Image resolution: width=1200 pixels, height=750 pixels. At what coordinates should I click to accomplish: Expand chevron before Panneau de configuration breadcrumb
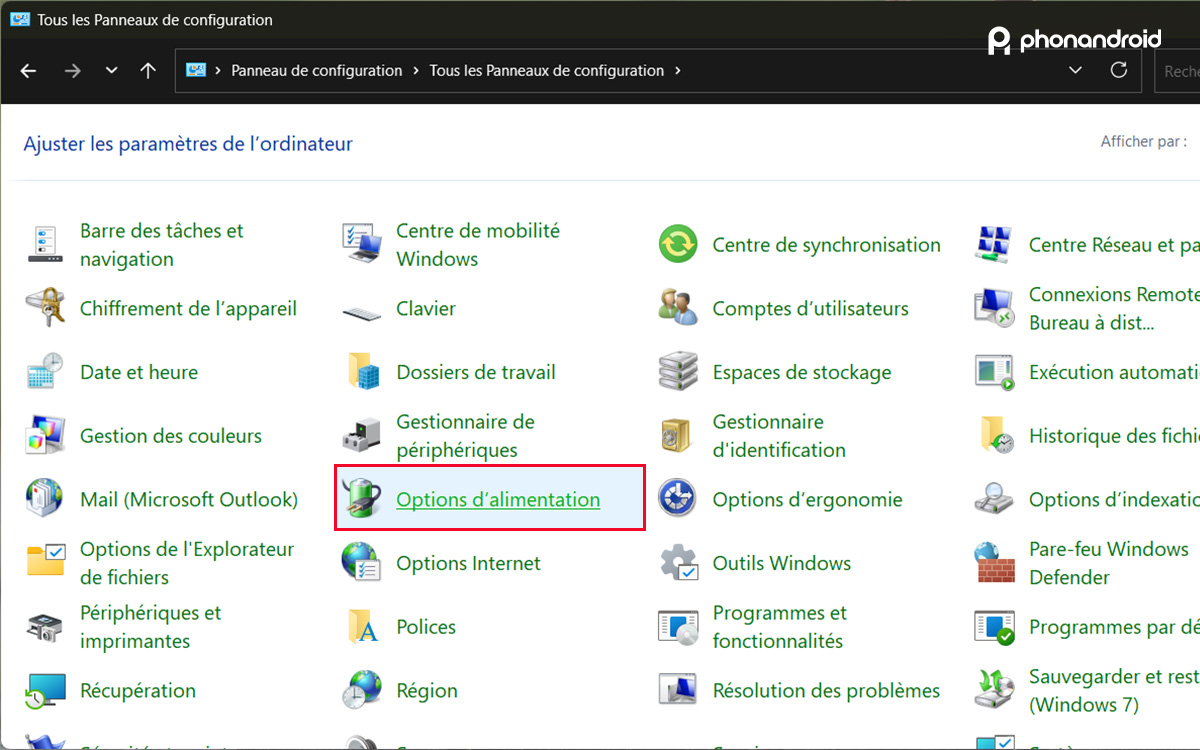217,71
